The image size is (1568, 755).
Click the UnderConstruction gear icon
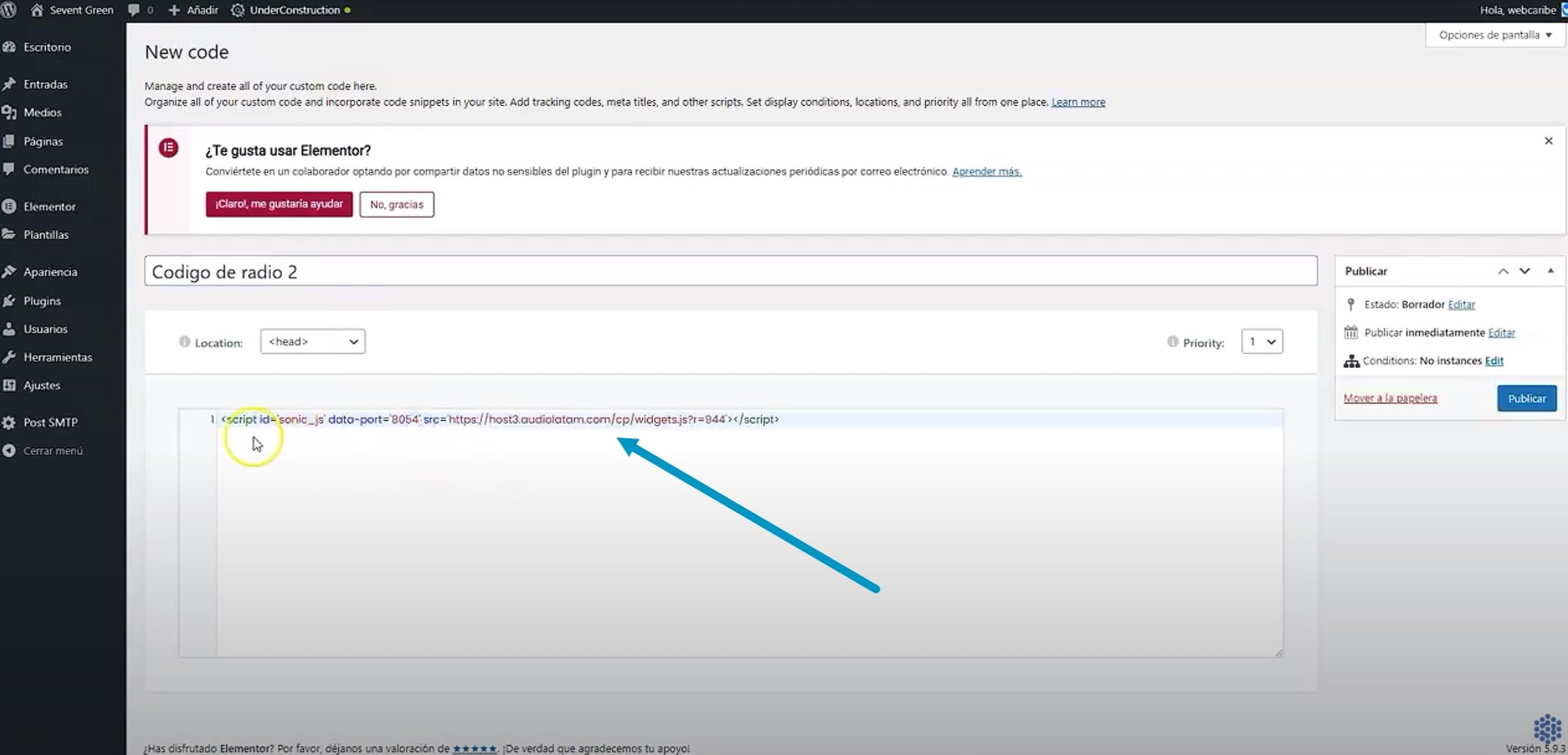237,10
